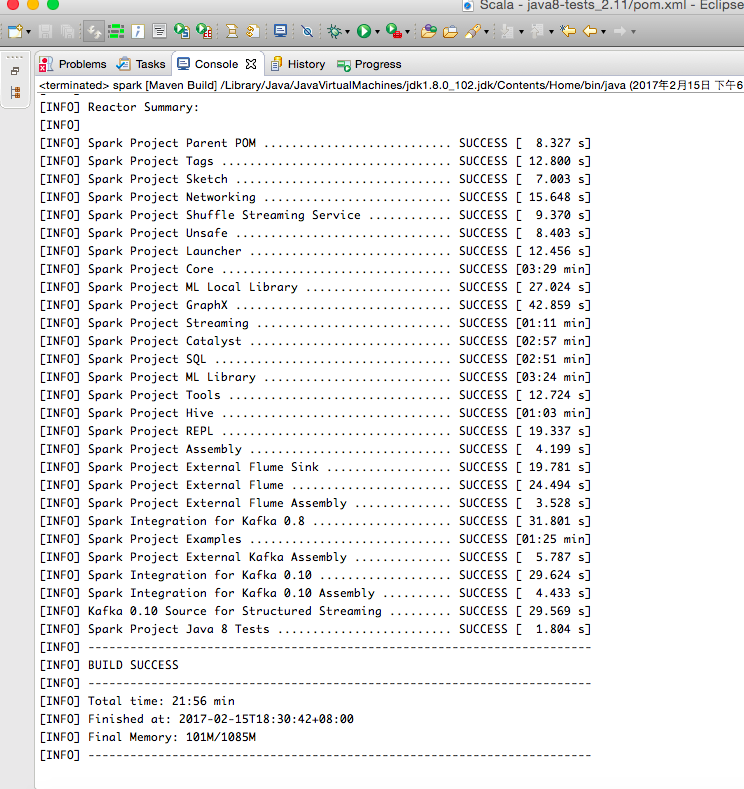Open the New wizard dropdown arrow
Viewport: 744px width, 789px height.
[x=28, y=32]
